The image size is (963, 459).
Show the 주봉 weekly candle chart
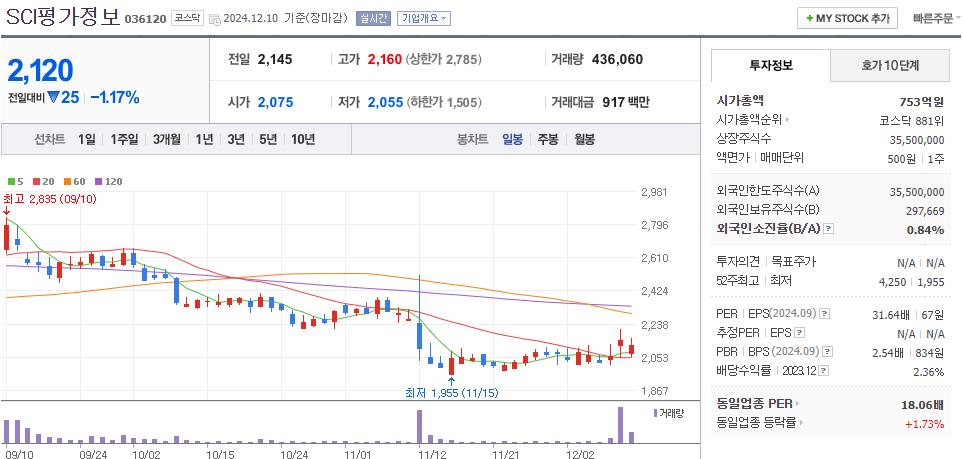click(x=548, y=139)
